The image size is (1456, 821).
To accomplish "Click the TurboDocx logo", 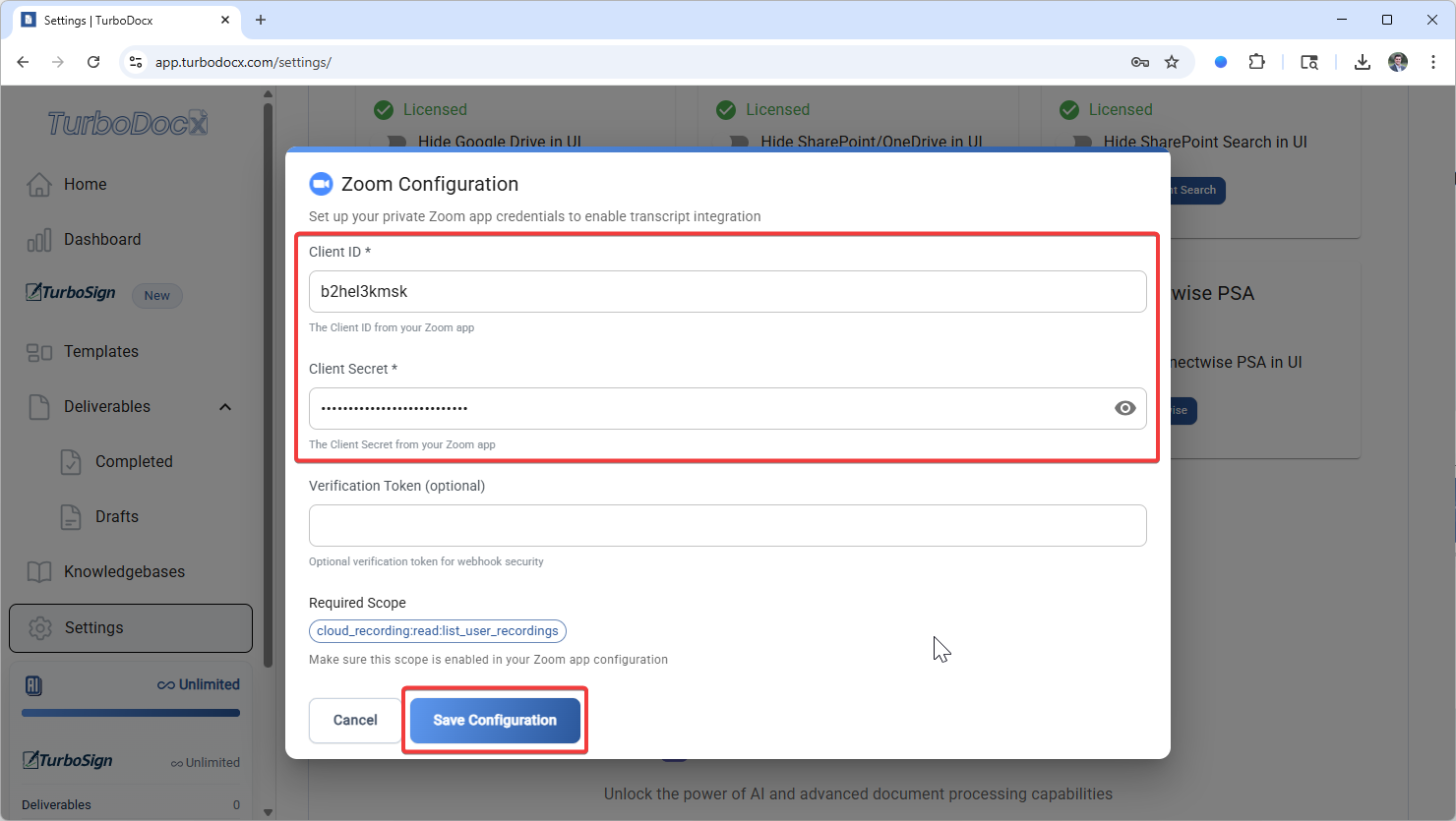I will click(x=128, y=123).
